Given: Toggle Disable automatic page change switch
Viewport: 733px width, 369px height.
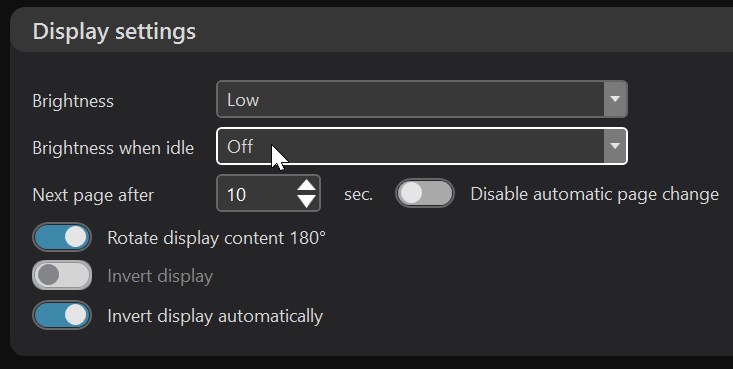Looking at the screenshot, I should point(424,193).
